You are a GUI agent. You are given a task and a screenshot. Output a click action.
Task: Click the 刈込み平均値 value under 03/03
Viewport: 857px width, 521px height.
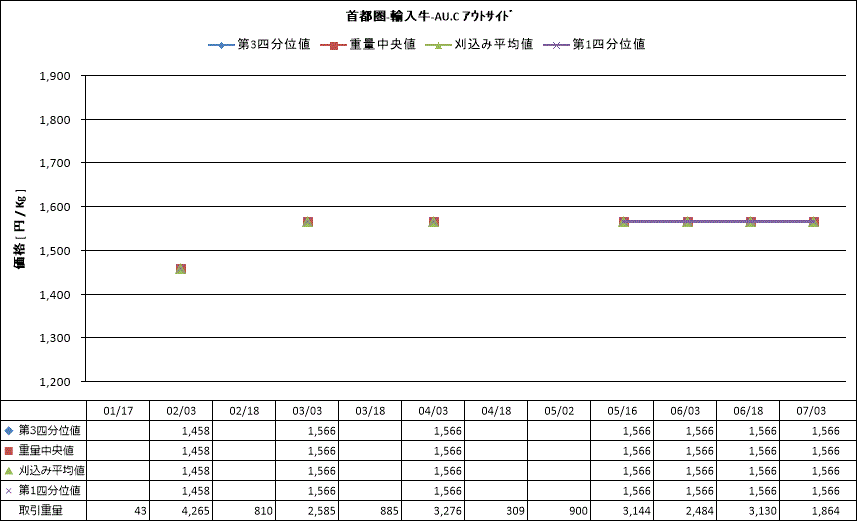pyautogui.click(x=321, y=471)
